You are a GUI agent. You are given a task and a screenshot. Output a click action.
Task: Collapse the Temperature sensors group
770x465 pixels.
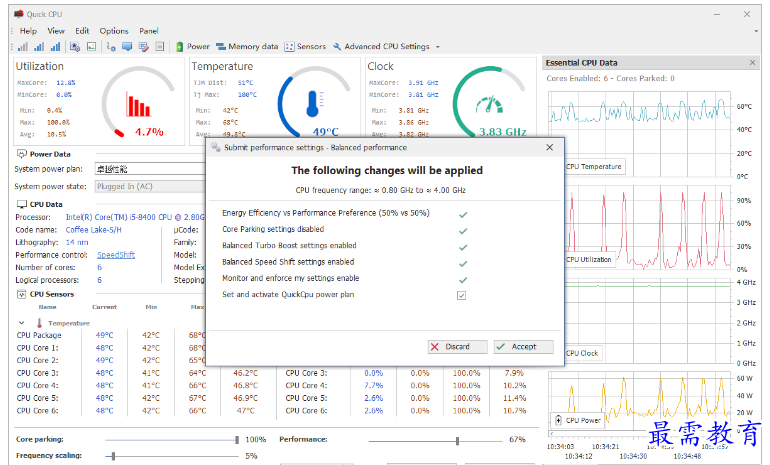point(22,323)
